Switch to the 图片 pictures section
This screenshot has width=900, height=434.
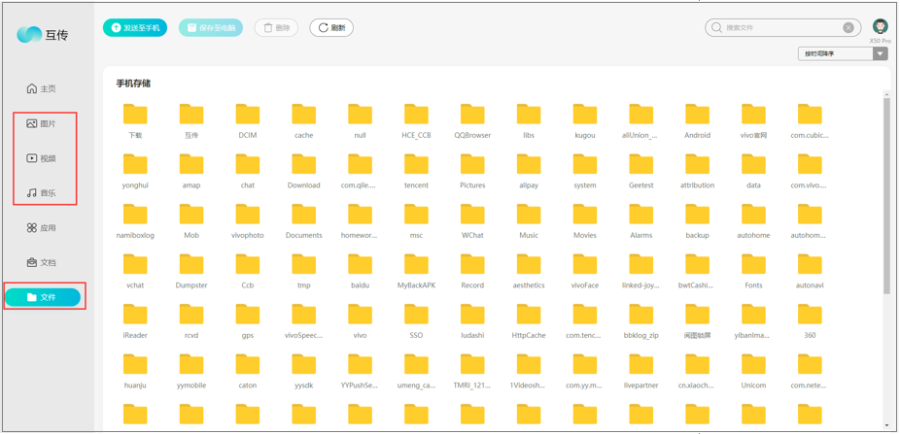click(41, 123)
